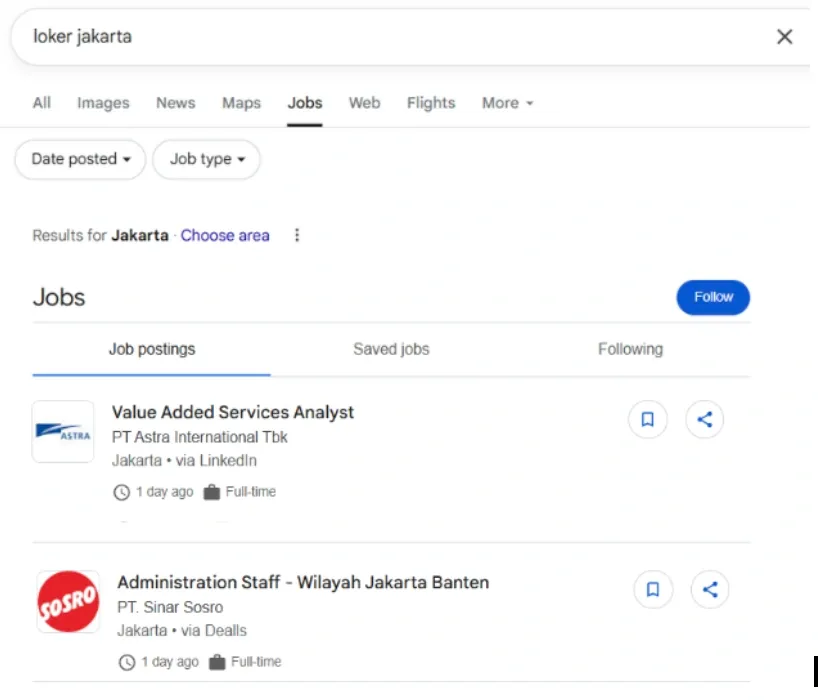Expand the More menu
Viewport: 818px width, 700px height.
[507, 103]
